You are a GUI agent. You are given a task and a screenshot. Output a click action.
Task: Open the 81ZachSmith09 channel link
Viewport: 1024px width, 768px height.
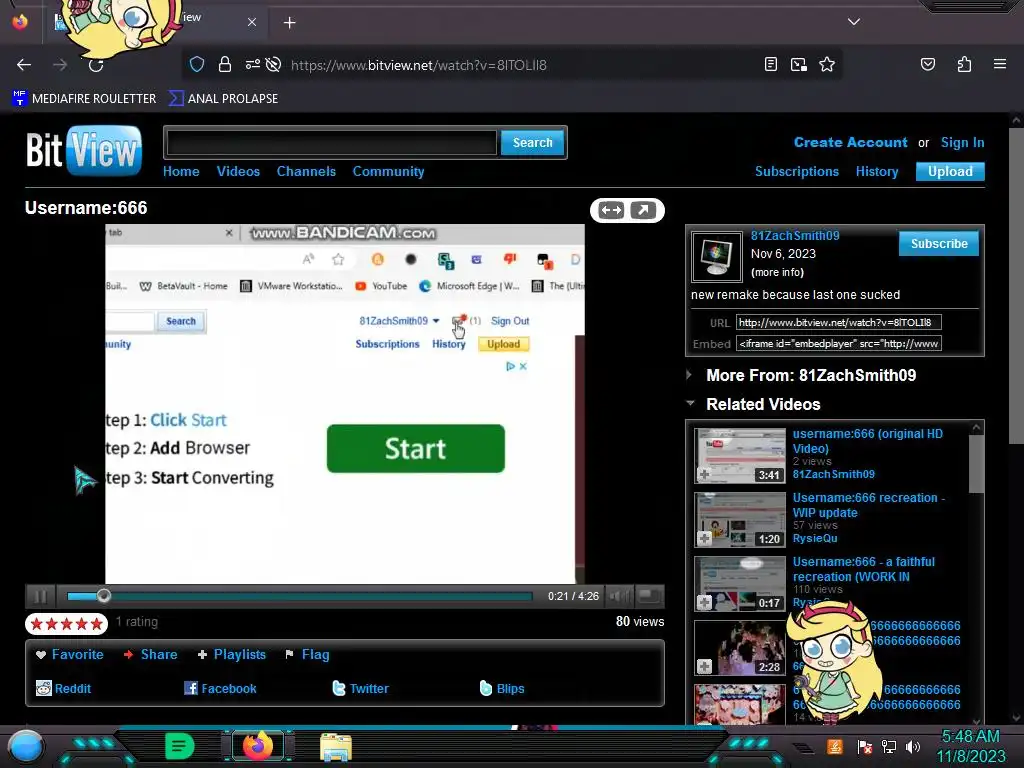[x=795, y=236]
